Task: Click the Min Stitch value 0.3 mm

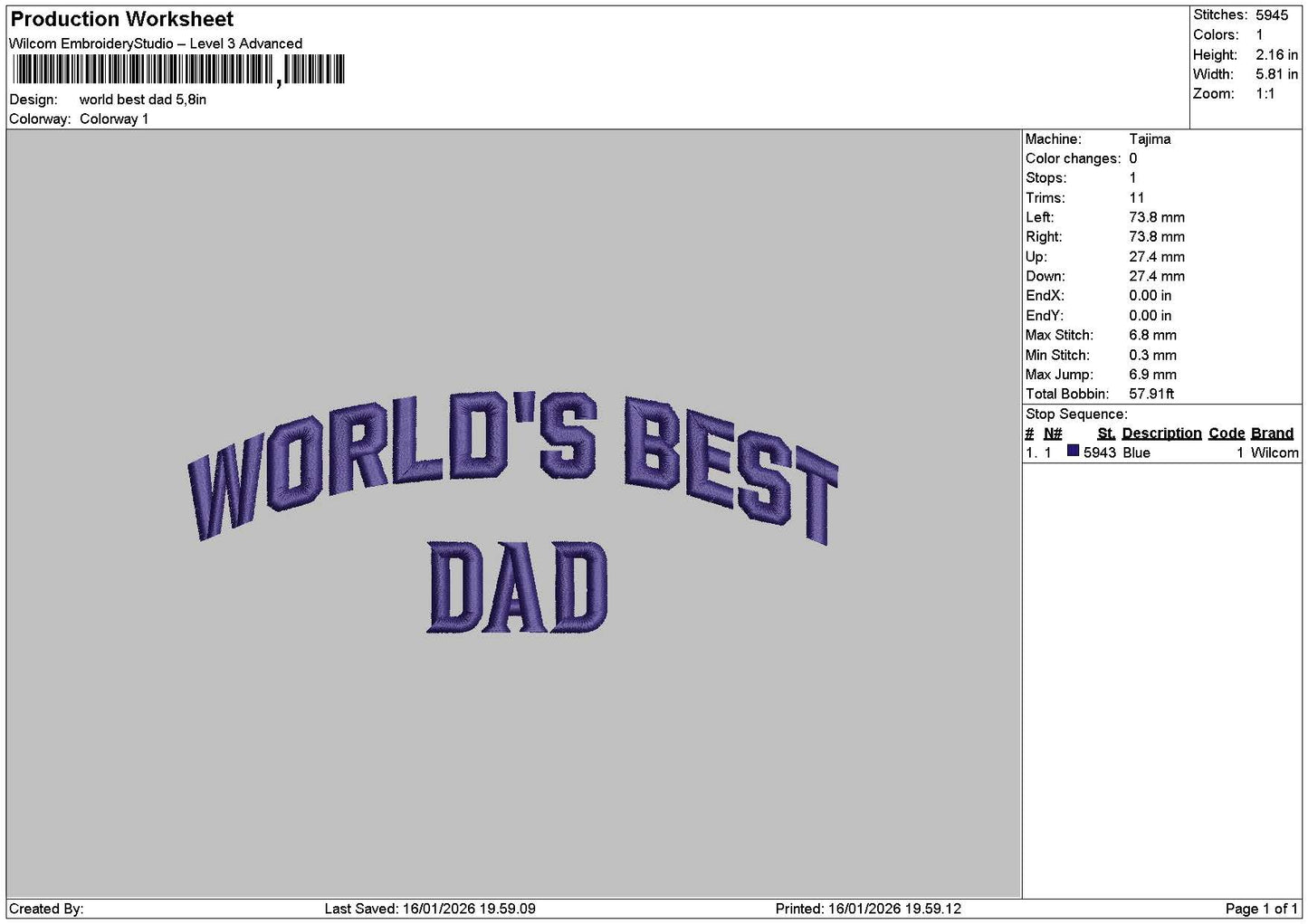Action: [x=1153, y=356]
